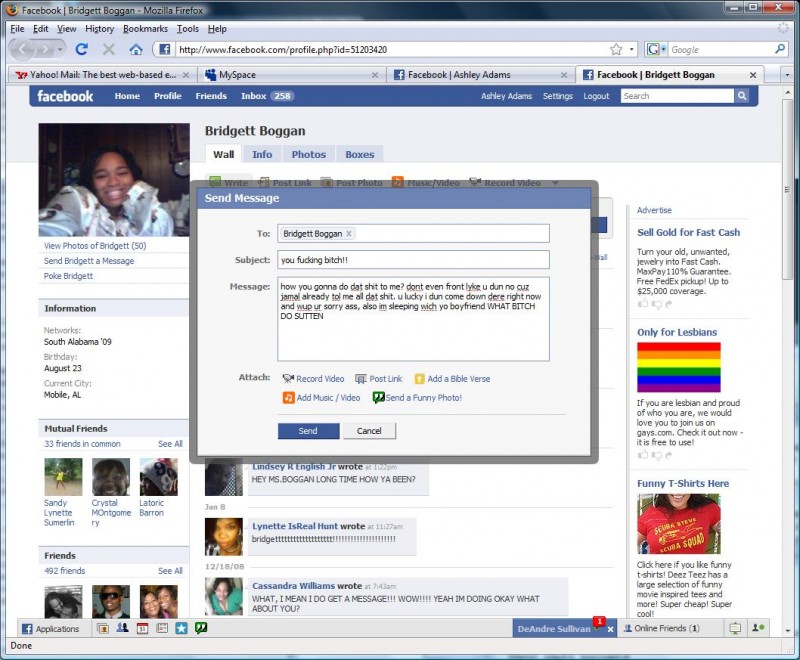Viewport: 800px width, 660px height.
Task: Open the Info profile tab
Action: [262, 155]
